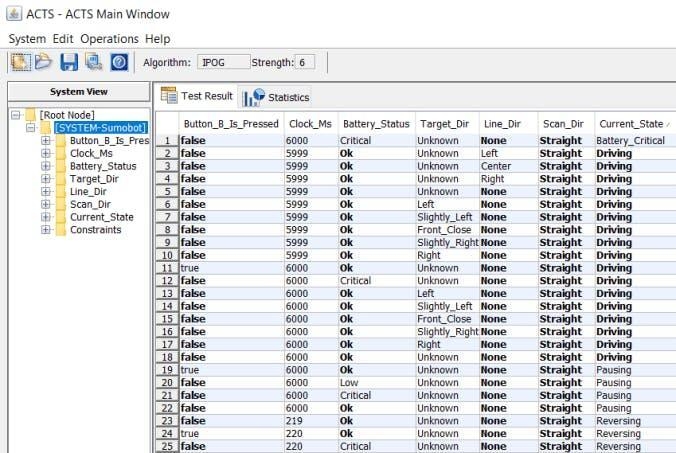Click the Algorithm IPOG field
This screenshot has height=453, width=676.
223,62
